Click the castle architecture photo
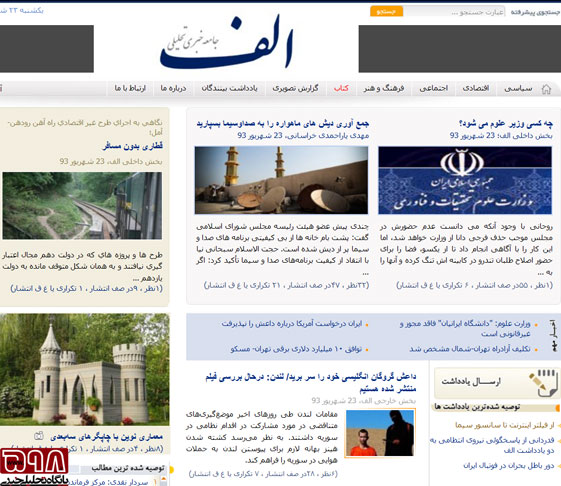 (84, 369)
